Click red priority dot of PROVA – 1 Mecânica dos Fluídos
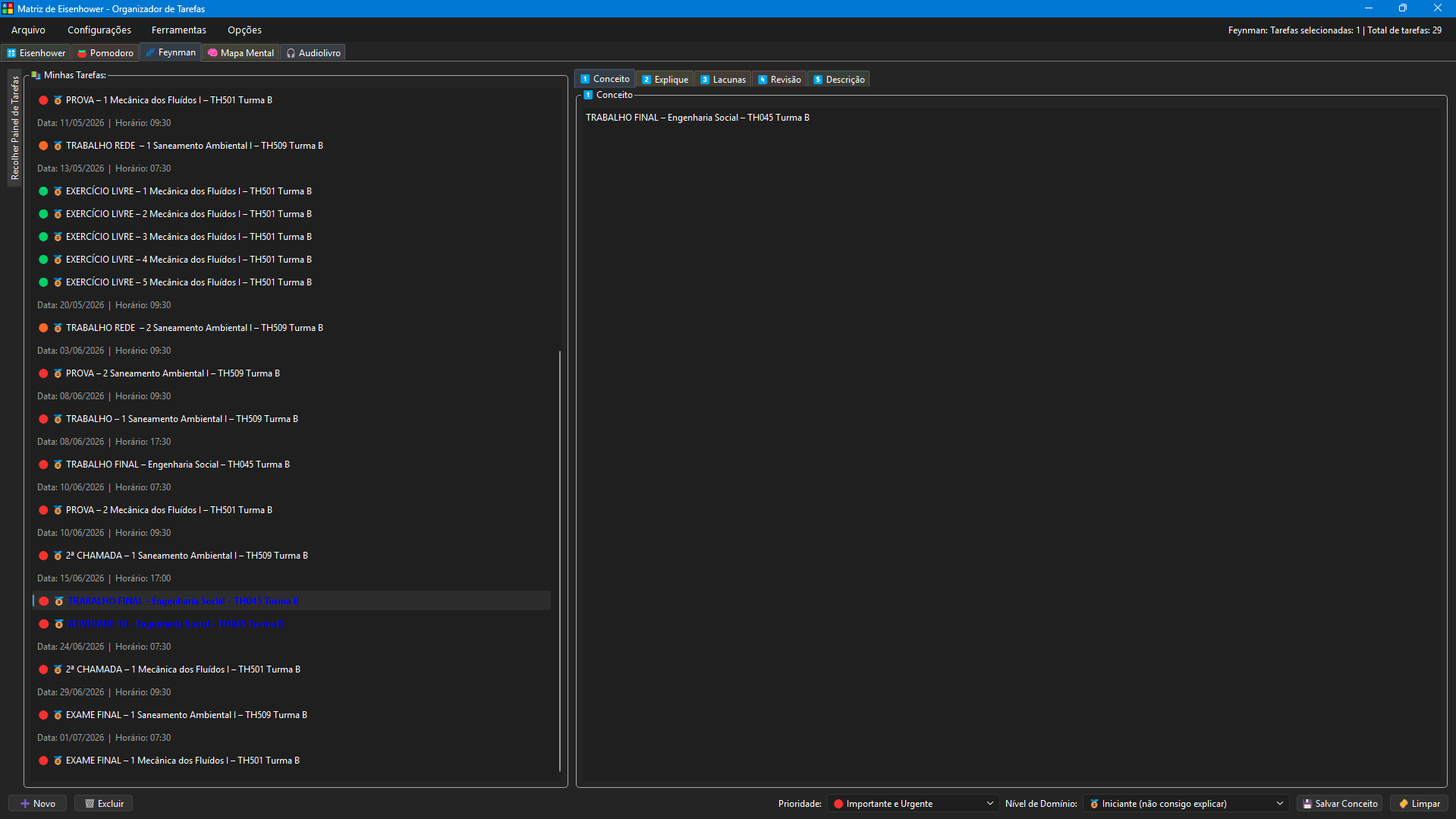 (43, 100)
